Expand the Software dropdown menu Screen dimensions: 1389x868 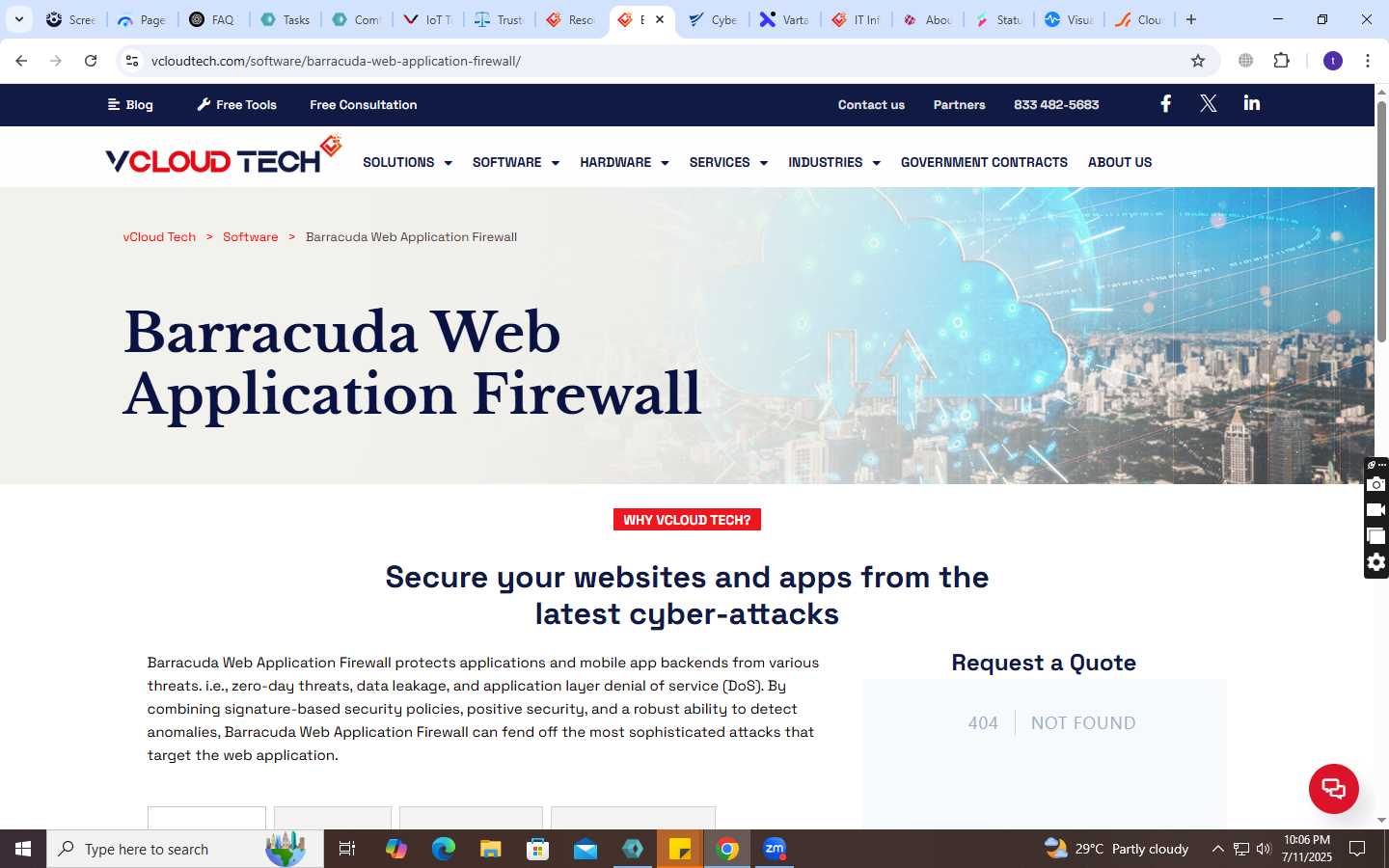pyautogui.click(x=516, y=162)
